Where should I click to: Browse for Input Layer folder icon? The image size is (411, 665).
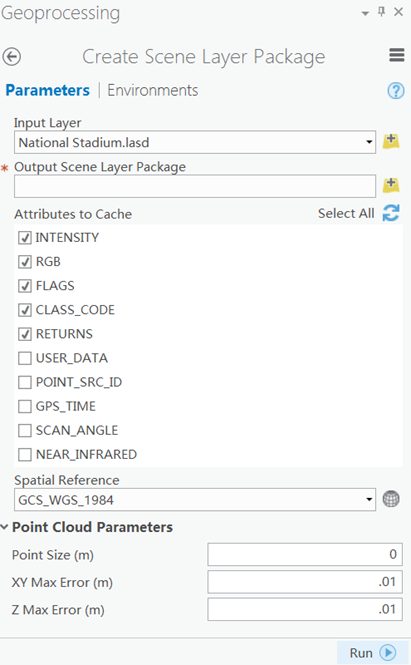coord(391,141)
